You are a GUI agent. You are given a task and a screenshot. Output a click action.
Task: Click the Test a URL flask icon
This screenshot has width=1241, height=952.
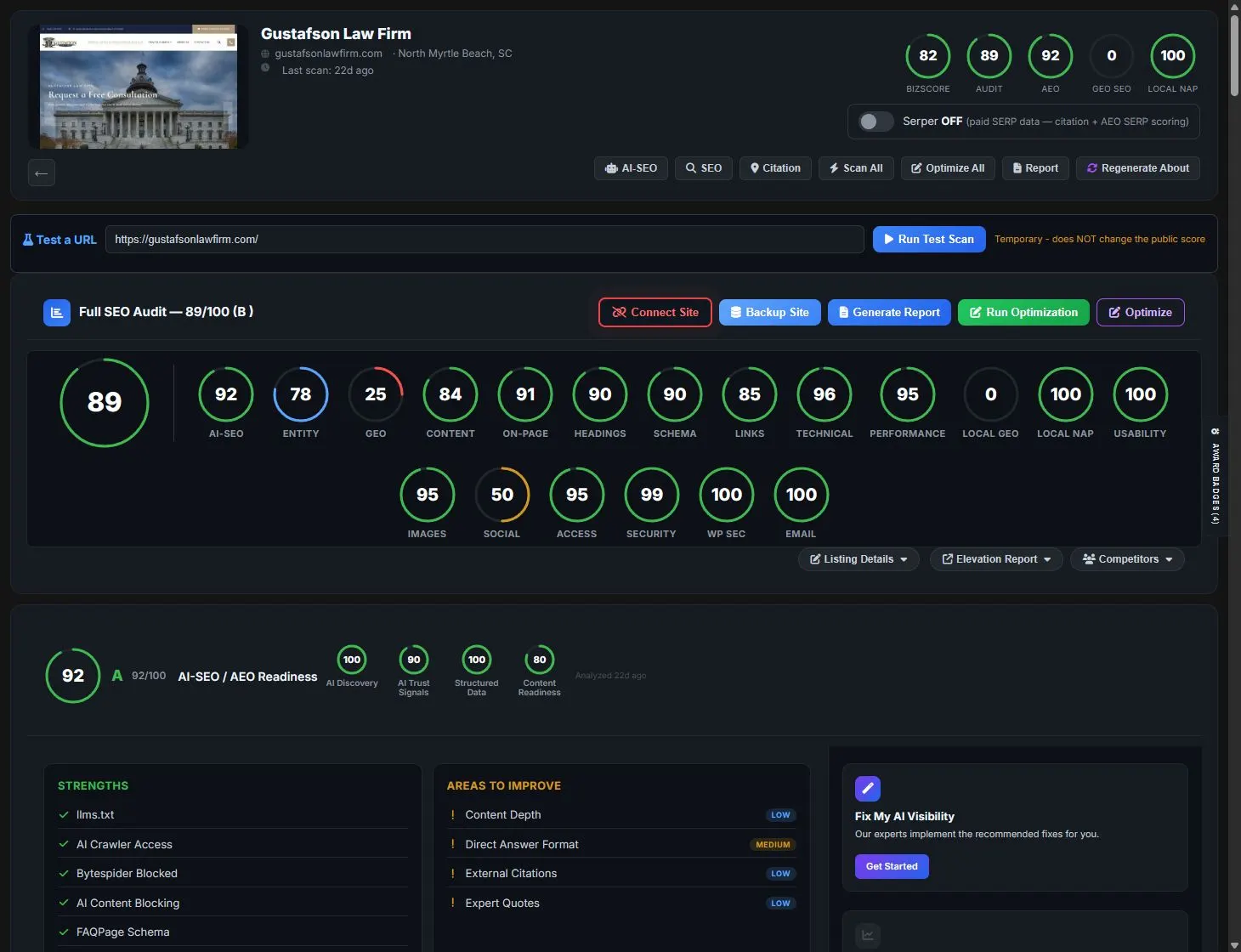(x=28, y=240)
